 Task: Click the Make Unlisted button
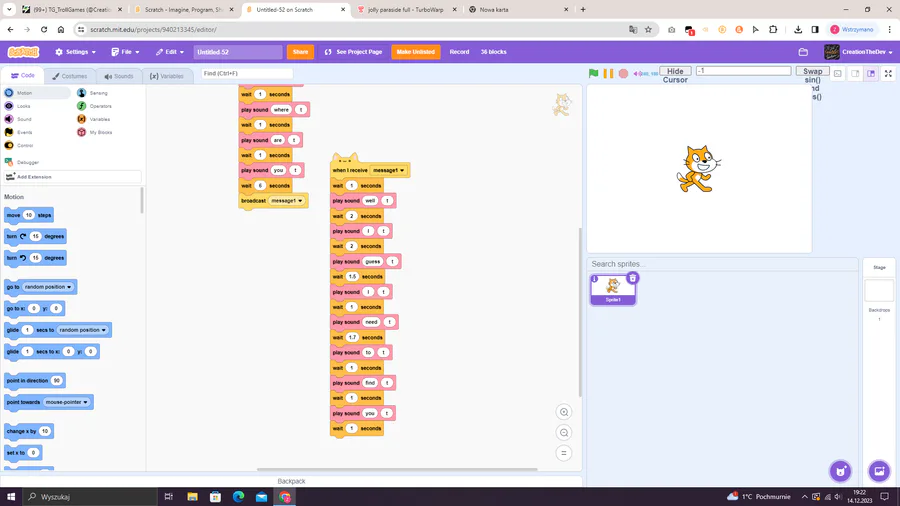click(x=416, y=52)
